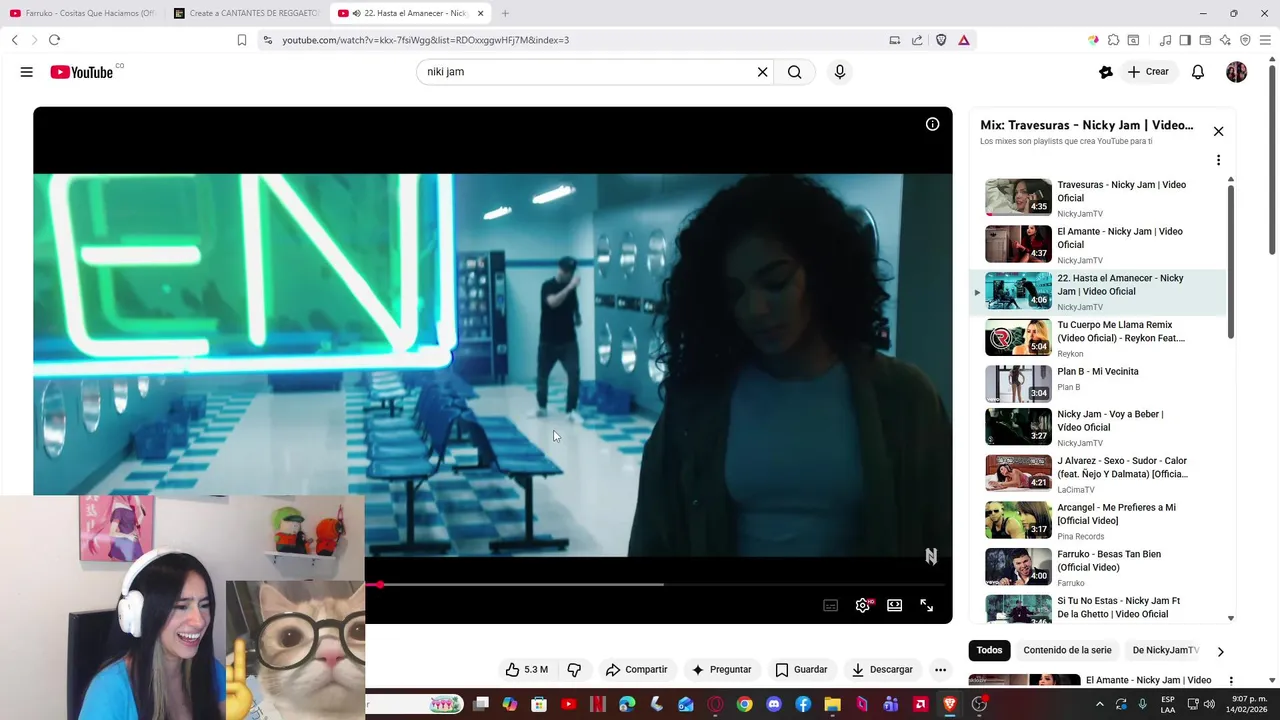Switch to theater mode view
Viewport: 1280px width, 720px height.
[x=895, y=605]
